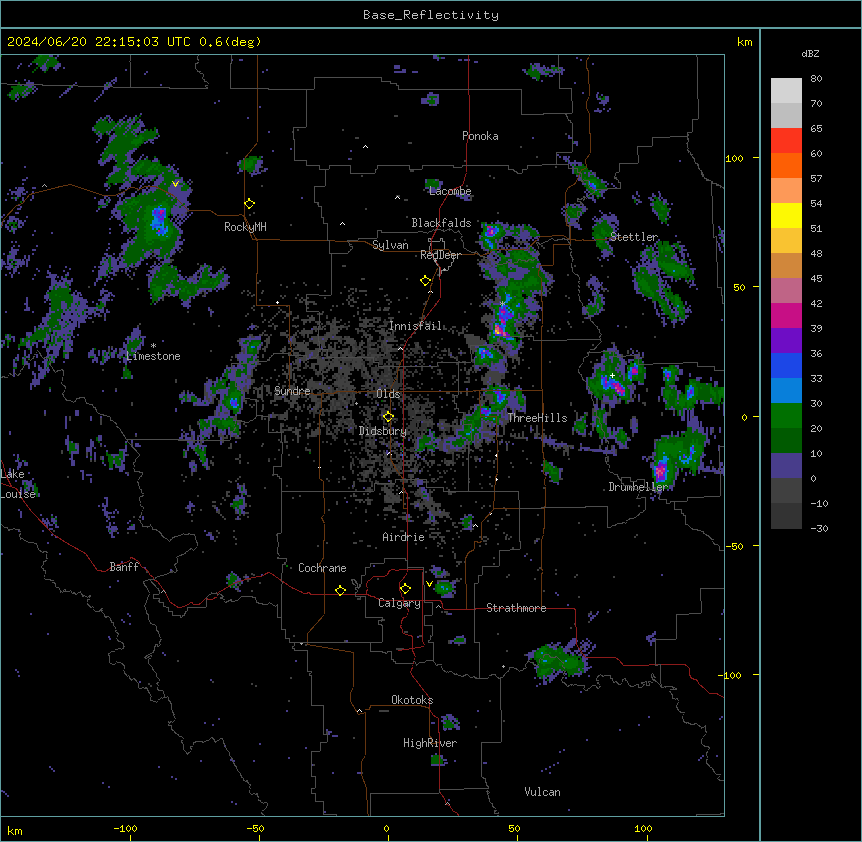Click the Olds town label

point(388,394)
